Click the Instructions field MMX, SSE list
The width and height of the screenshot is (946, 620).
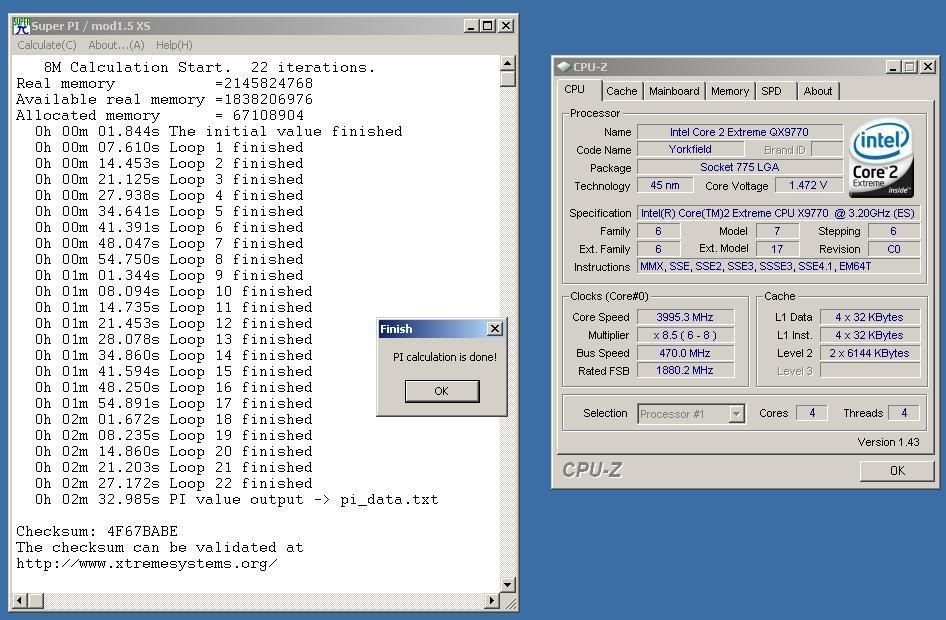click(x=778, y=266)
